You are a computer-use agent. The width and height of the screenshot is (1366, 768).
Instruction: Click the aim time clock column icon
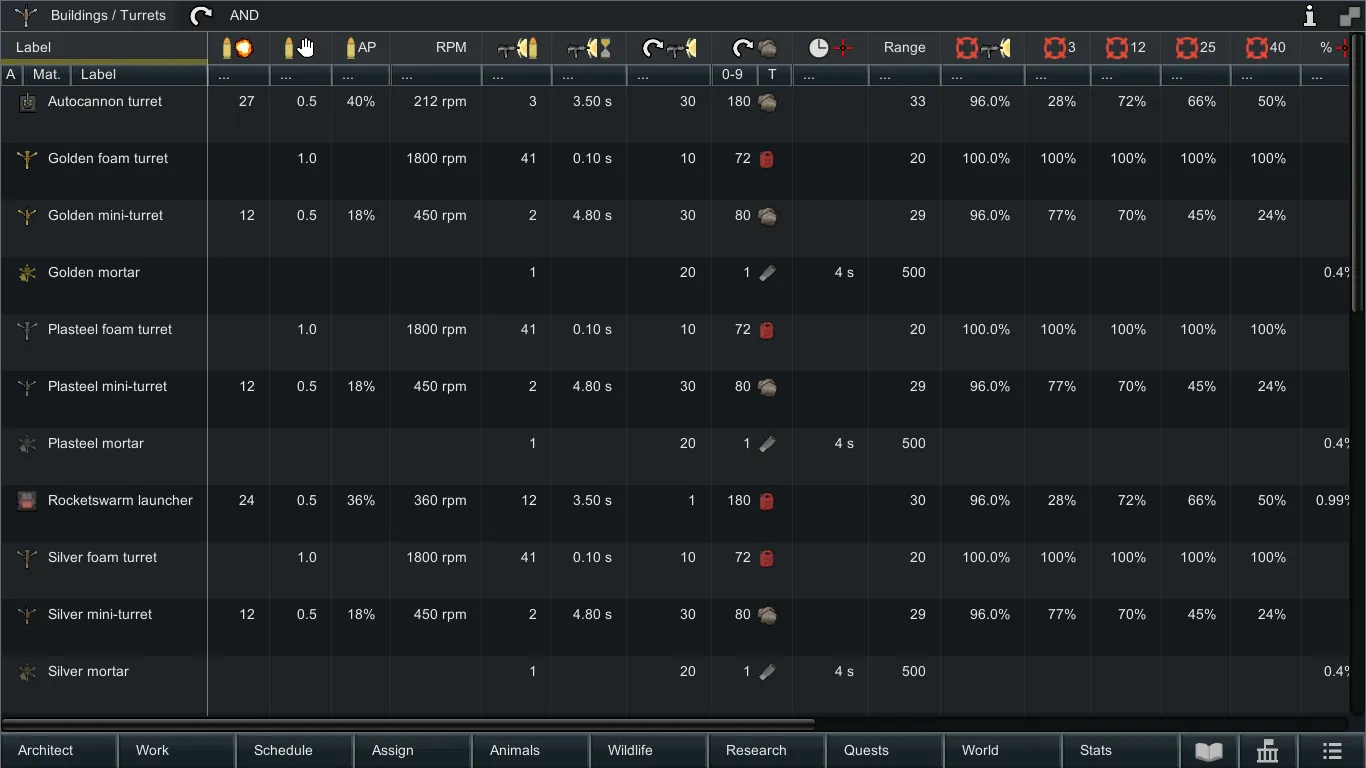point(830,48)
